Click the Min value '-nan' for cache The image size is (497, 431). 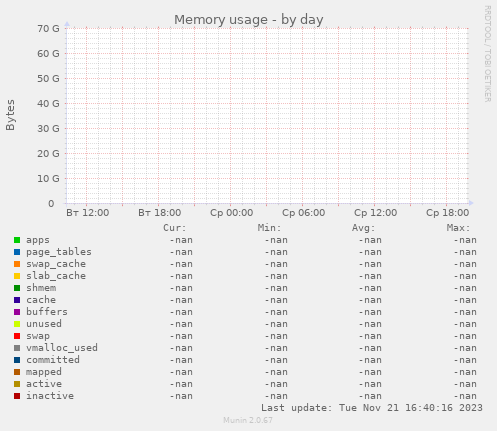tap(276, 300)
